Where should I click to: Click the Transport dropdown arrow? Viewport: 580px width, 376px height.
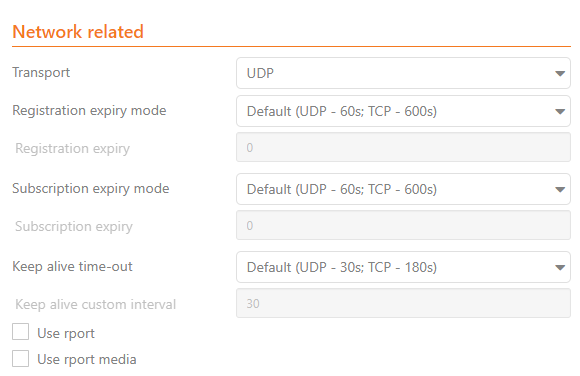(x=560, y=74)
